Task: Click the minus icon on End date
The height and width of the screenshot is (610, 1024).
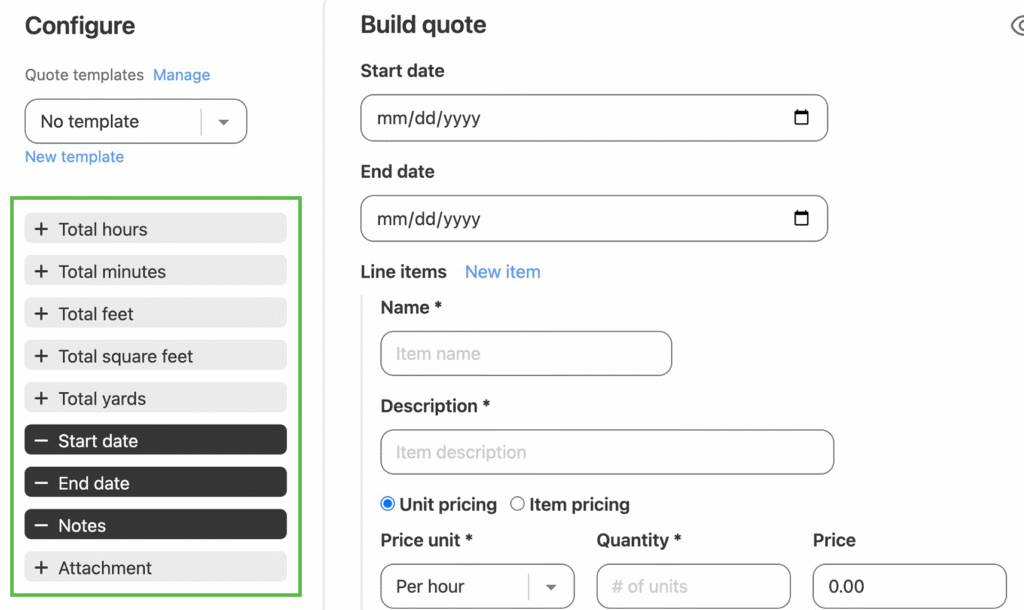Action: 41,483
